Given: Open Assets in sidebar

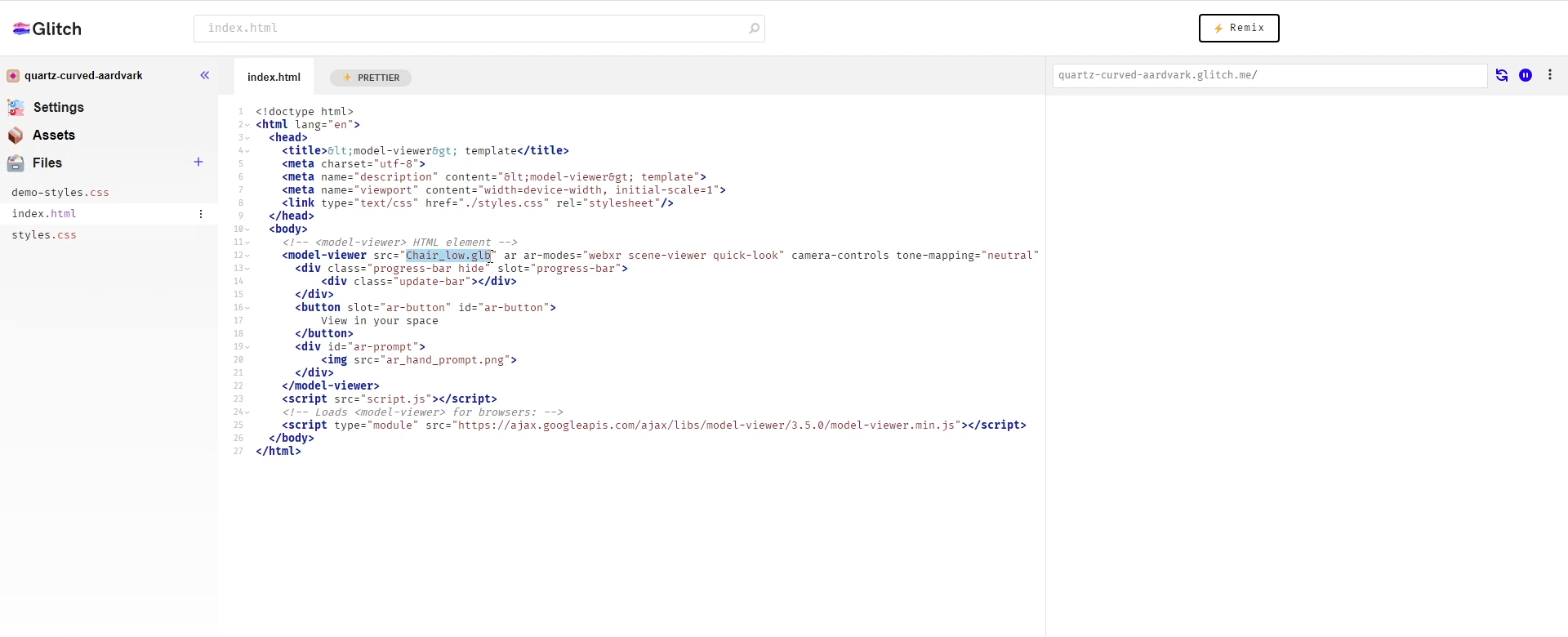Looking at the screenshot, I should click(54, 136).
